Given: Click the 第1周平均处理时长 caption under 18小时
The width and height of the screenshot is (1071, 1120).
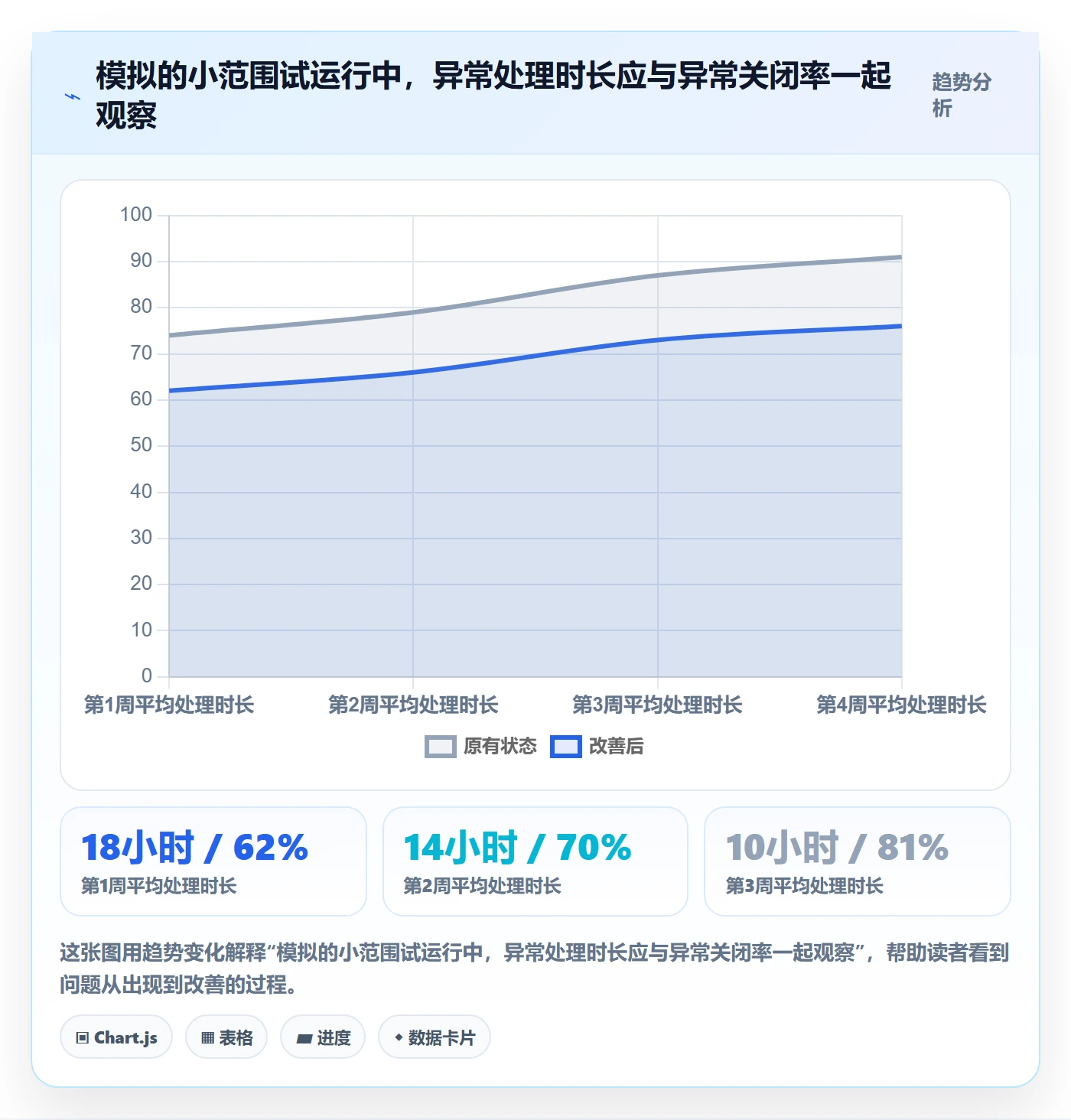Looking at the screenshot, I should click(x=159, y=886).
